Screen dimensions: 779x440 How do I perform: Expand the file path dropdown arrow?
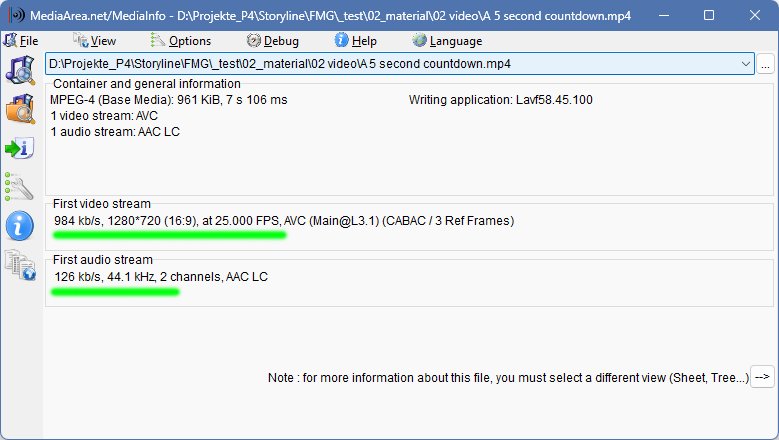(745, 64)
